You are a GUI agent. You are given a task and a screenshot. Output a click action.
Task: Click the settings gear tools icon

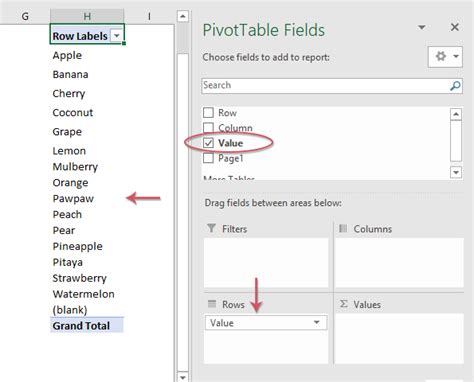(x=441, y=56)
